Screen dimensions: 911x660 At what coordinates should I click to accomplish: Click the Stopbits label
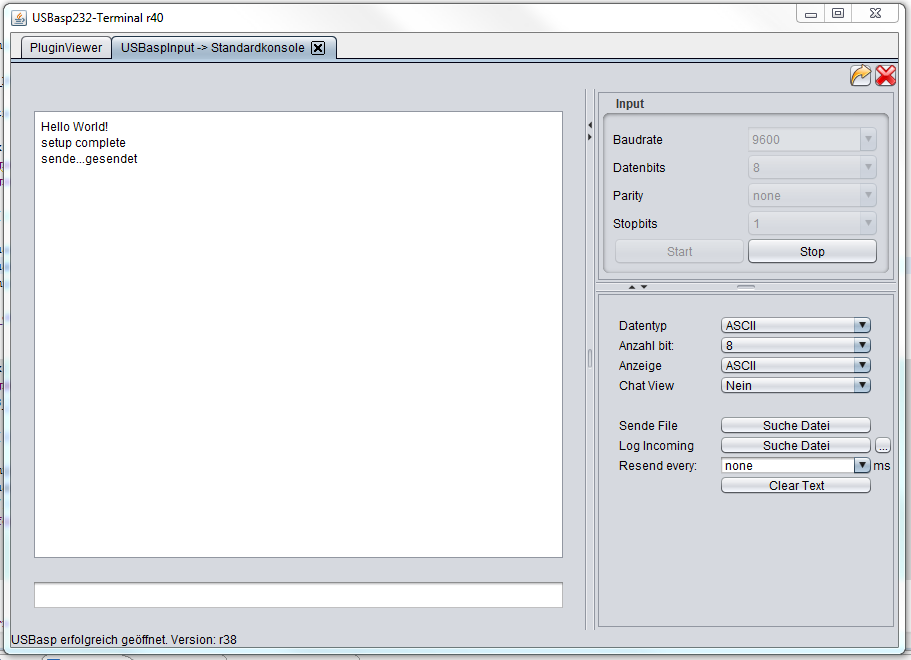635,224
